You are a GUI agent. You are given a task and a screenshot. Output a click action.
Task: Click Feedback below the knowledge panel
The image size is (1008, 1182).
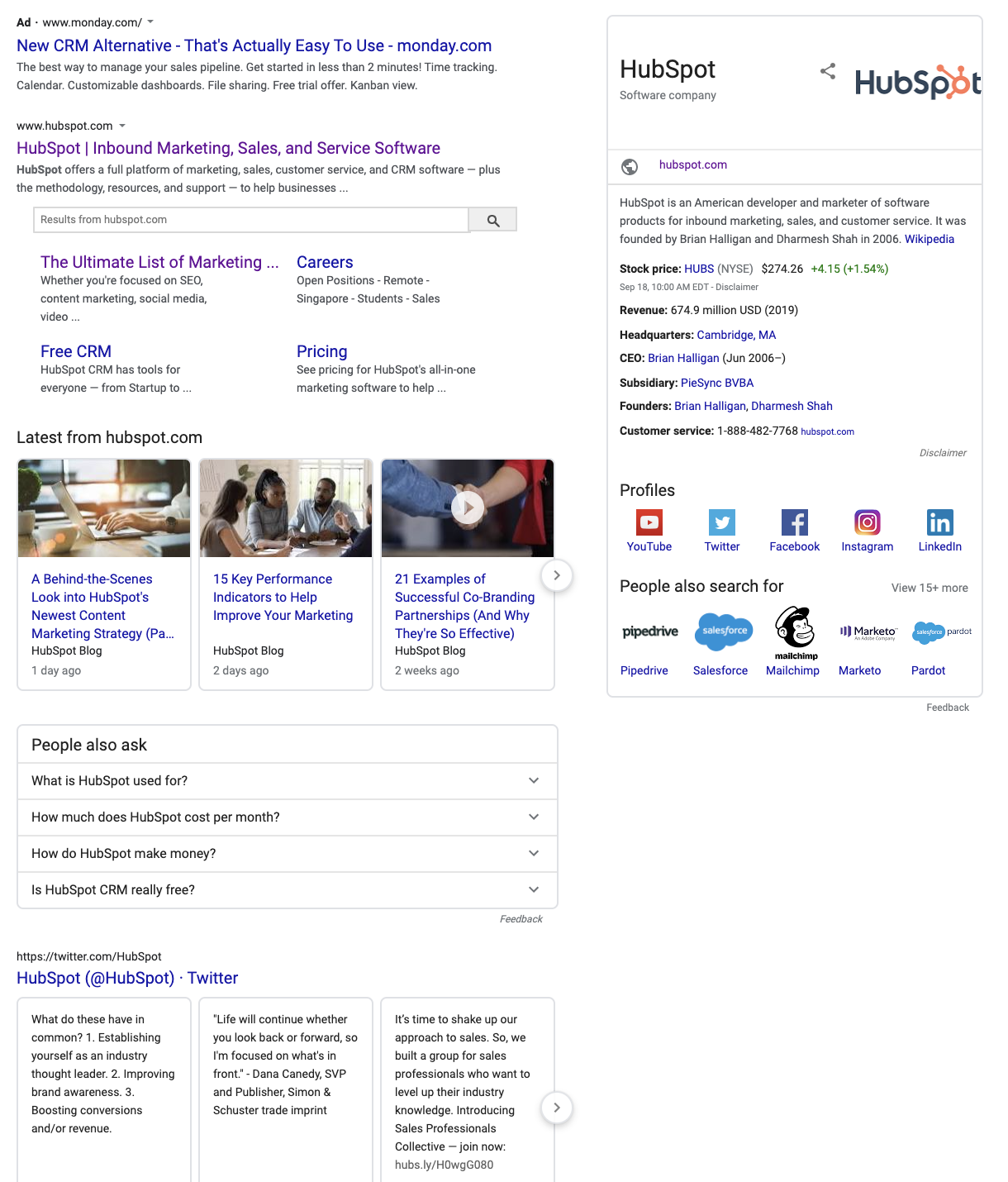pos(948,708)
